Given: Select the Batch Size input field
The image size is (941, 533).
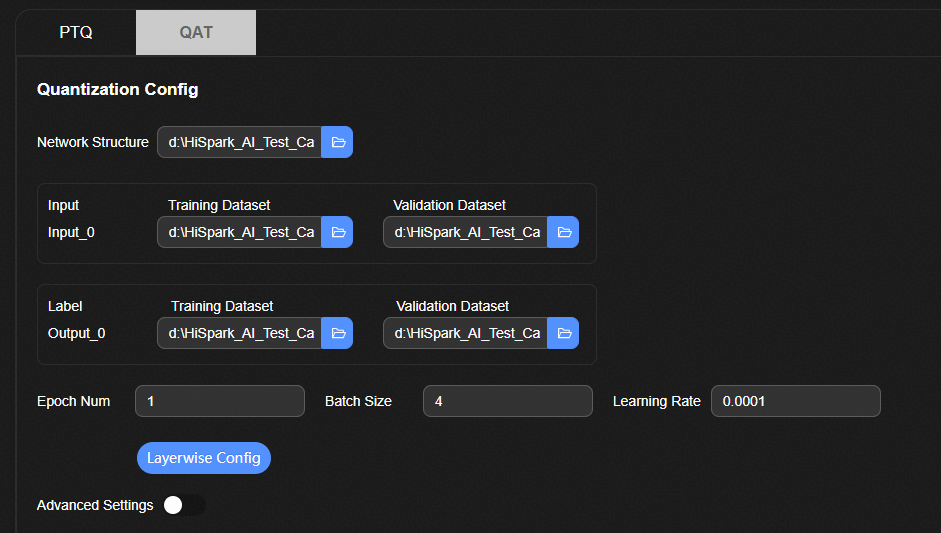Looking at the screenshot, I should click(508, 401).
